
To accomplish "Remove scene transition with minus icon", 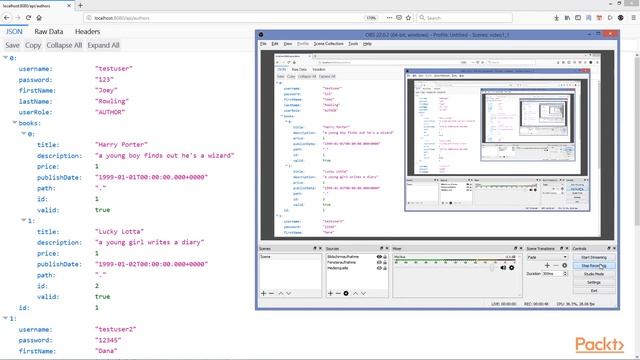I will [556, 265].
